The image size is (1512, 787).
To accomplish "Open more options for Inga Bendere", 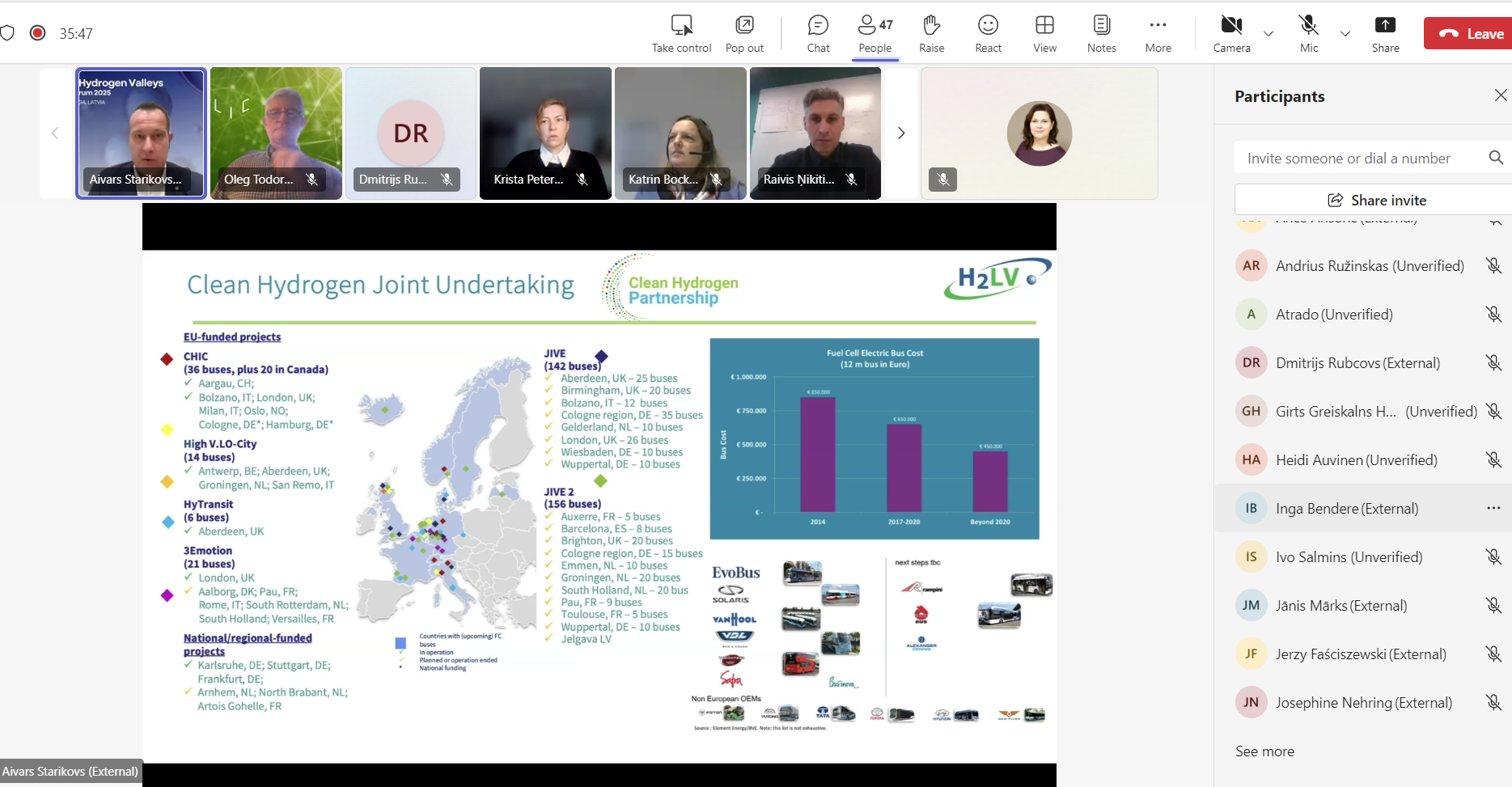I will (x=1493, y=508).
